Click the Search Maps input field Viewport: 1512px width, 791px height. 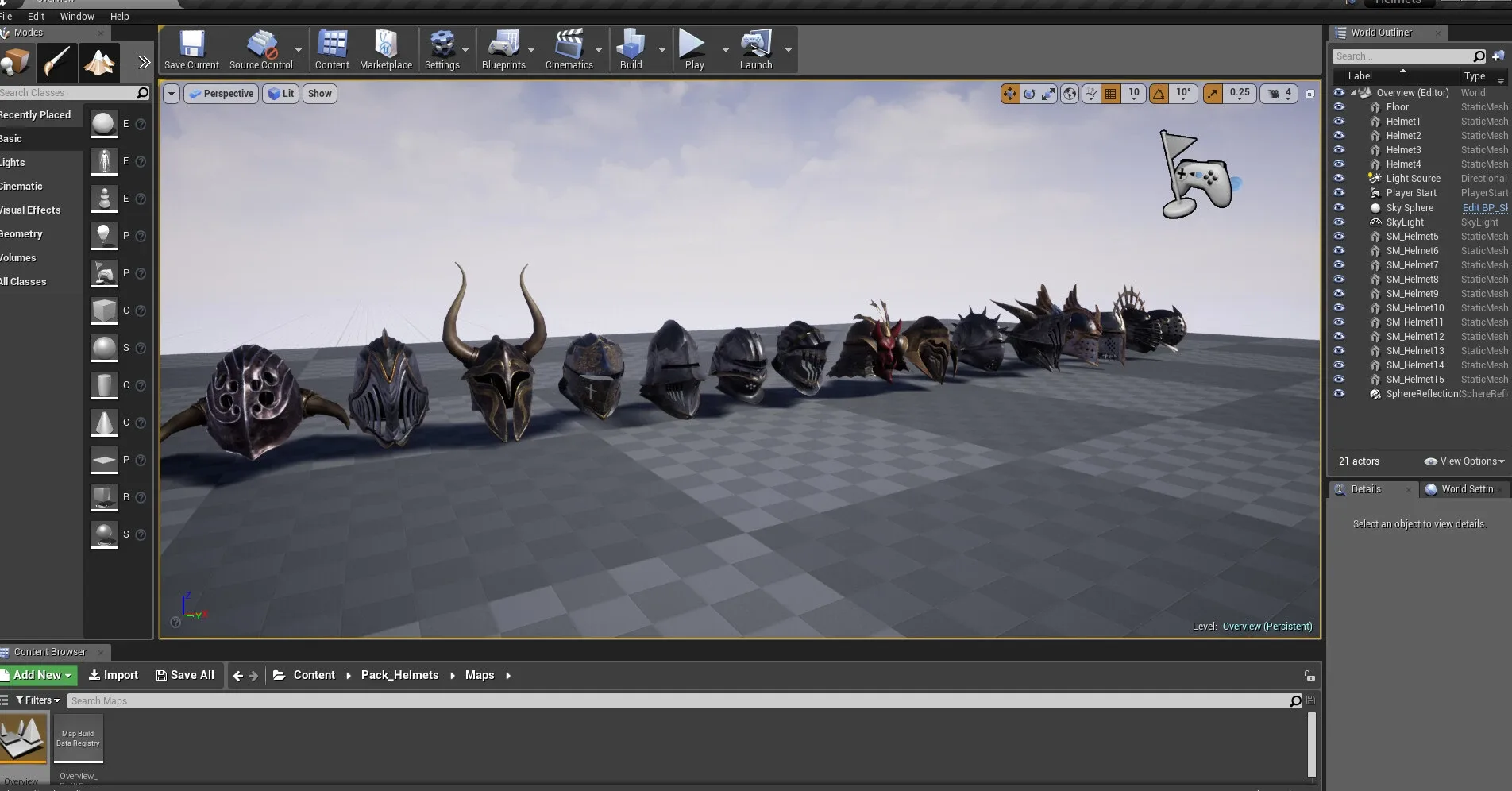click(686, 700)
